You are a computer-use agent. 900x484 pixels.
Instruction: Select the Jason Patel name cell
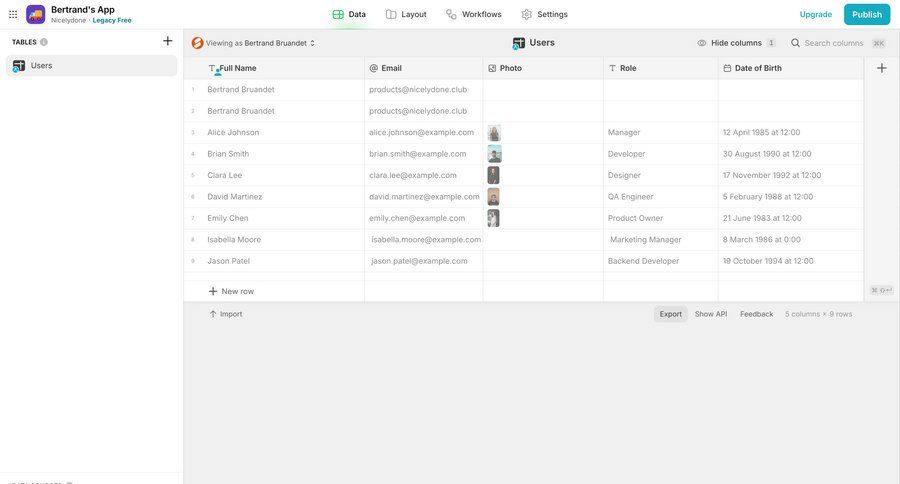tap(274, 261)
